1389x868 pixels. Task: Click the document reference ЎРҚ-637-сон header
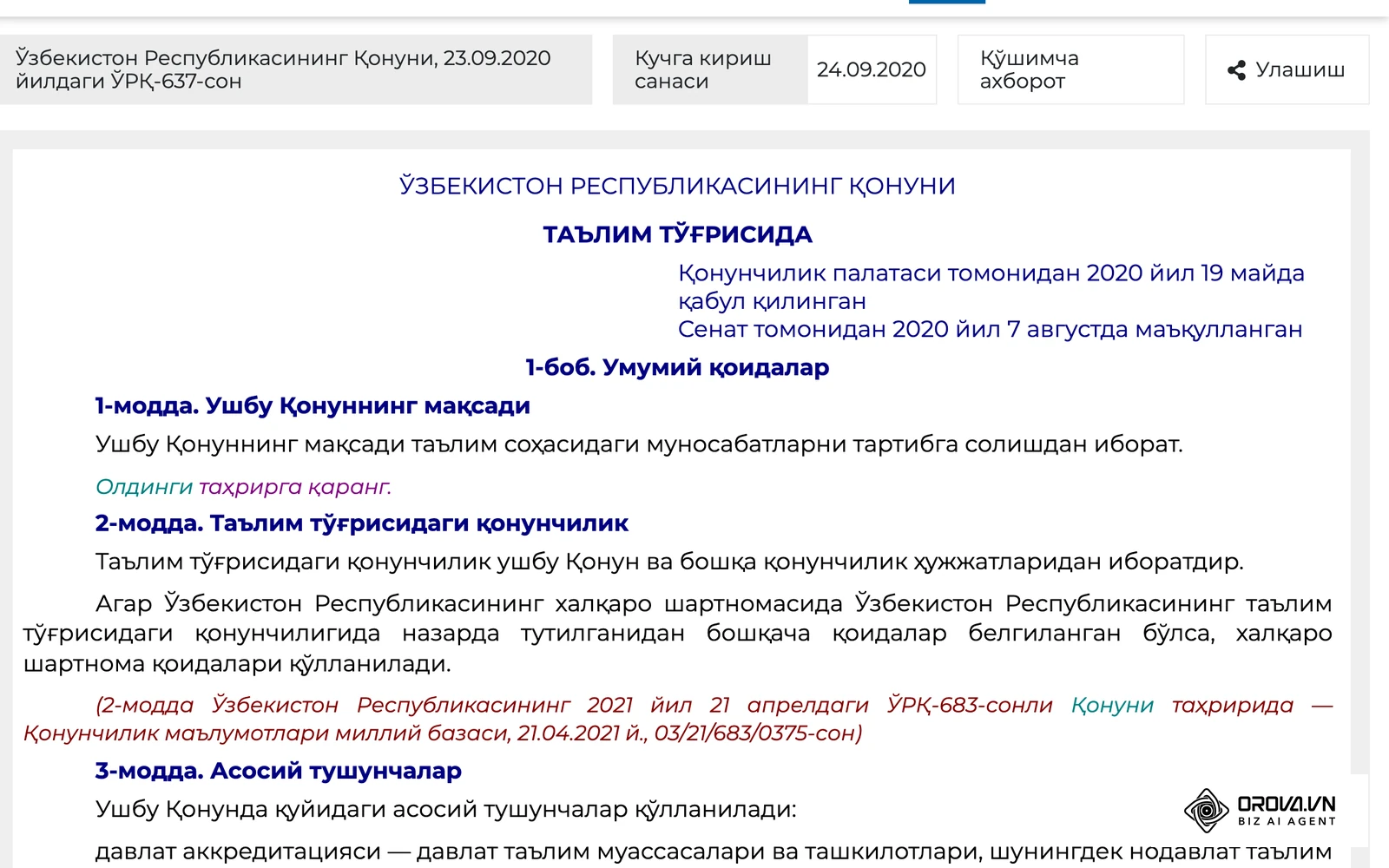coord(296,69)
